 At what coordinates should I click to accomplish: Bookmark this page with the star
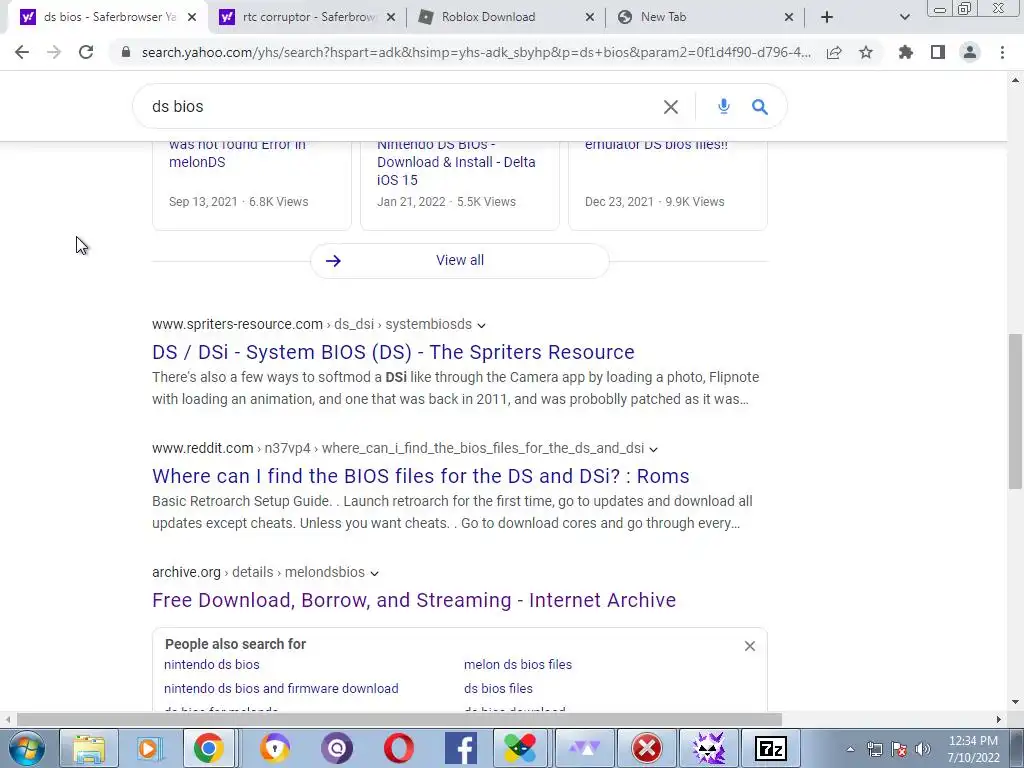coord(866,52)
